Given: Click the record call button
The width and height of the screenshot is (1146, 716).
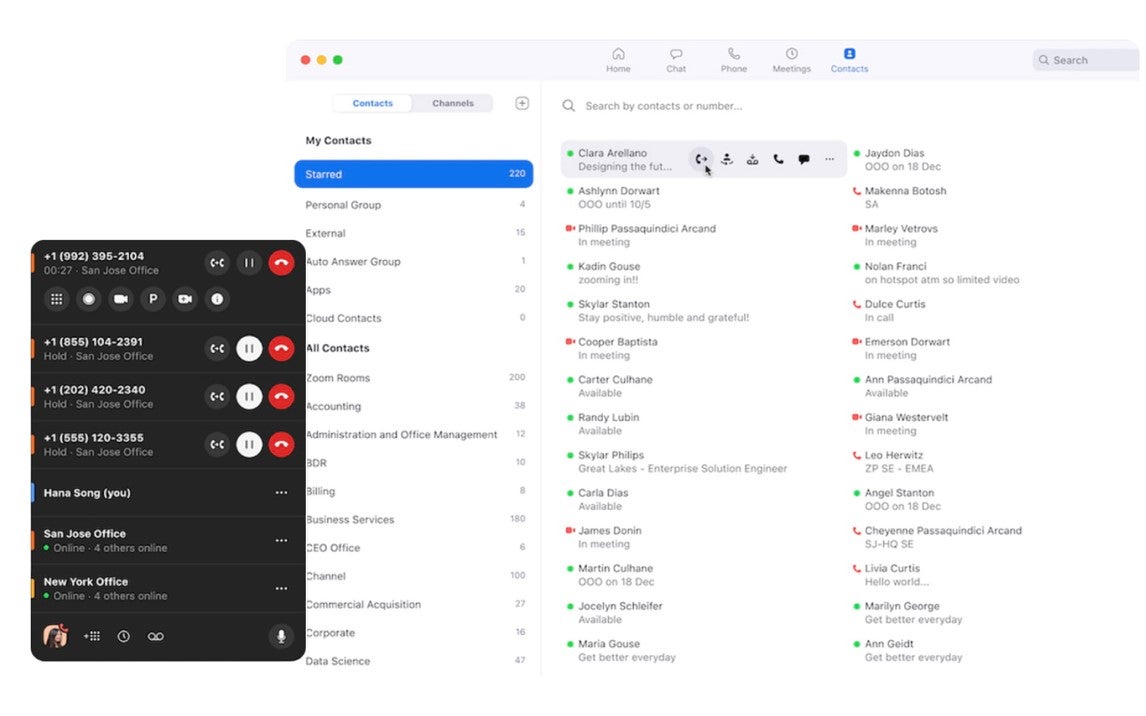Looking at the screenshot, I should (88, 299).
